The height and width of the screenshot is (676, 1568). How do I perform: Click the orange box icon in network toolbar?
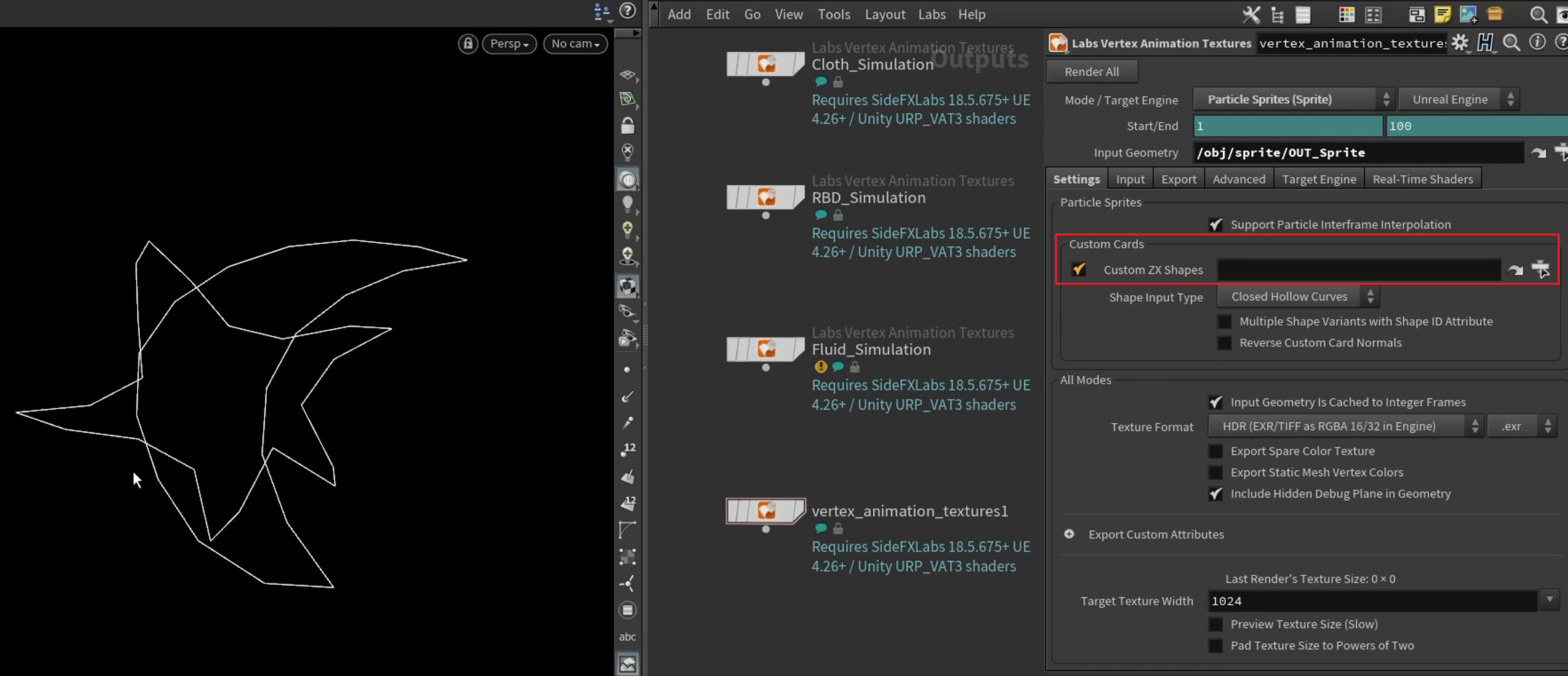(x=1495, y=14)
